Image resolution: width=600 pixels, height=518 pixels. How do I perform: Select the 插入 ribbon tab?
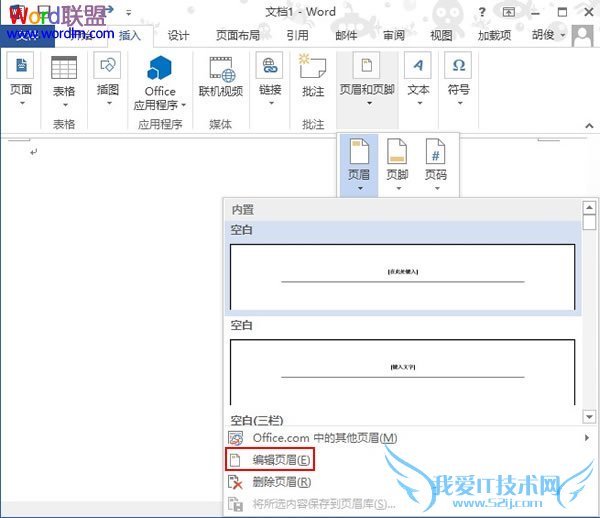click(130, 36)
